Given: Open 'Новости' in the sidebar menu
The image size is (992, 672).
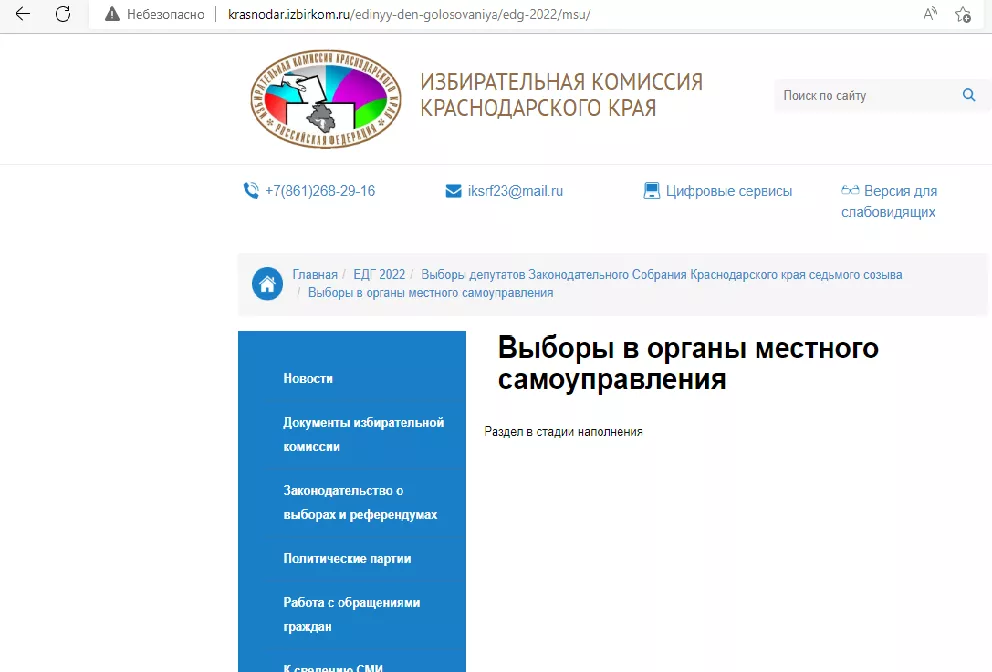Looking at the screenshot, I should (308, 378).
